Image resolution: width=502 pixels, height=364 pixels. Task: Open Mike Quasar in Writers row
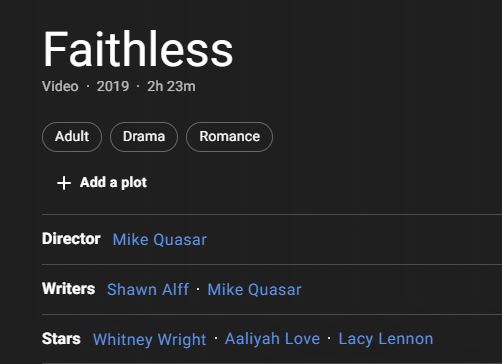click(x=254, y=289)
